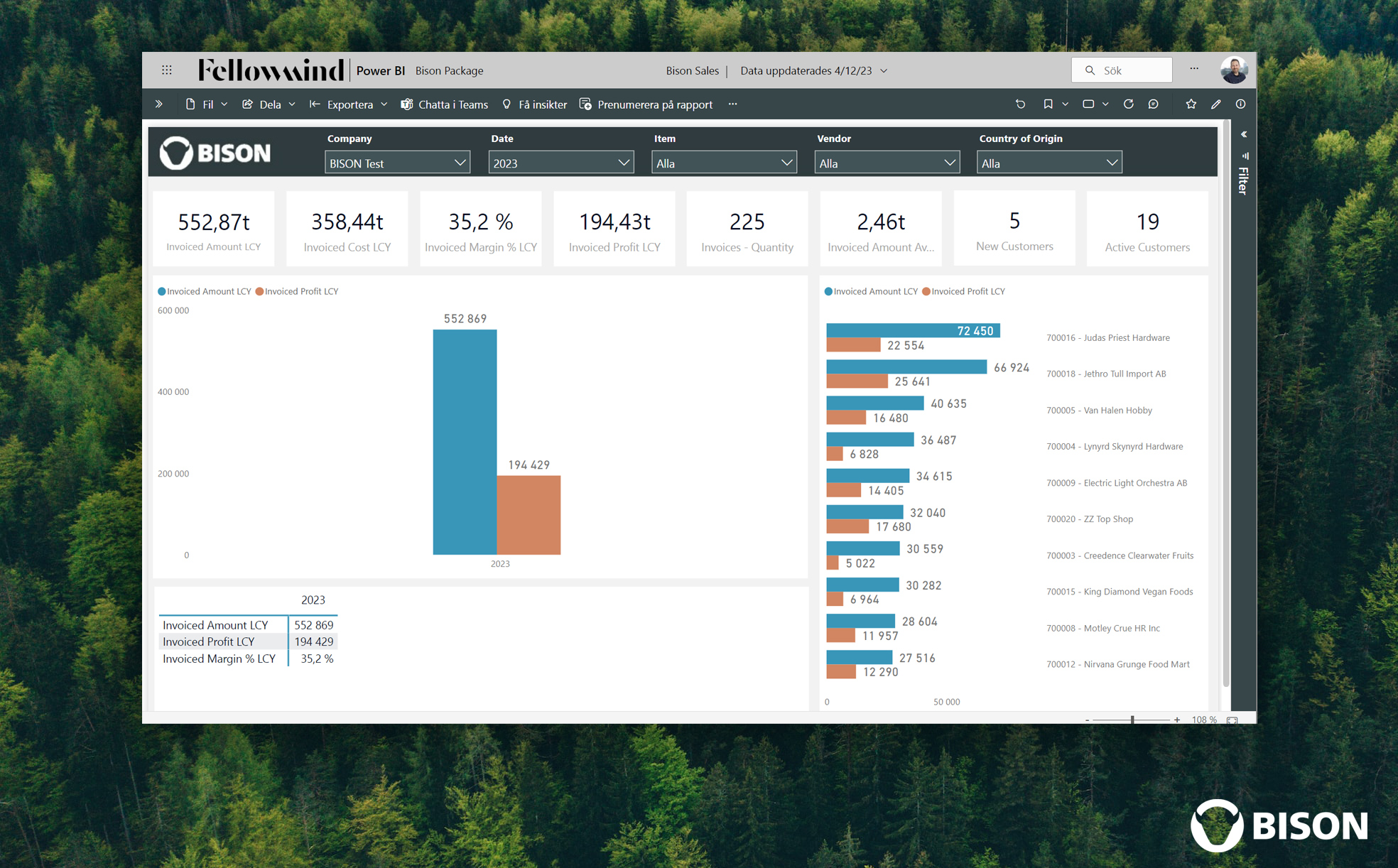Select the Invoices - Quantity card
Screen dimensions: 1398x868
tap(747, 229)
